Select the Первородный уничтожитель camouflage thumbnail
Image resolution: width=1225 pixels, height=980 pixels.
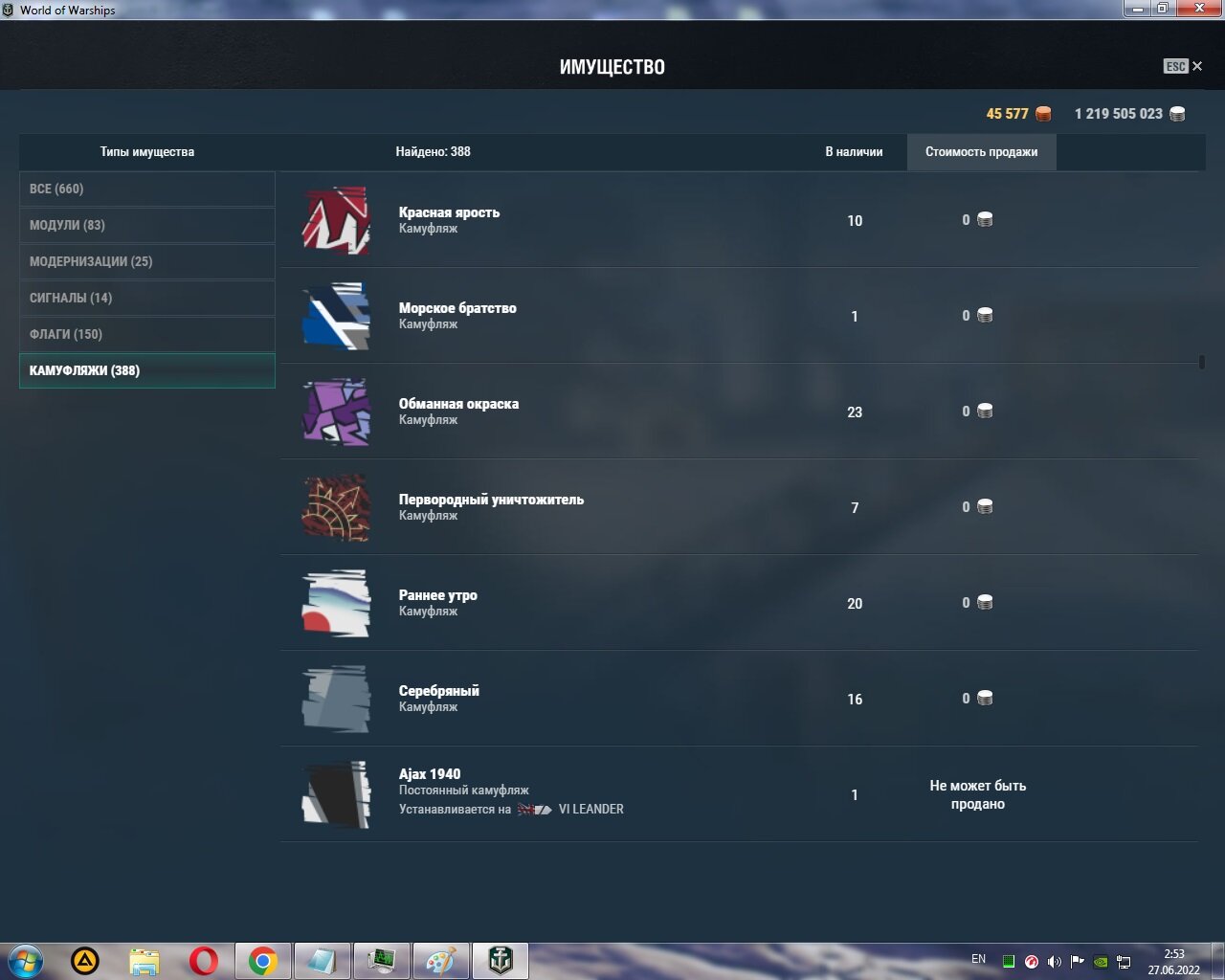tap(336, 507)
